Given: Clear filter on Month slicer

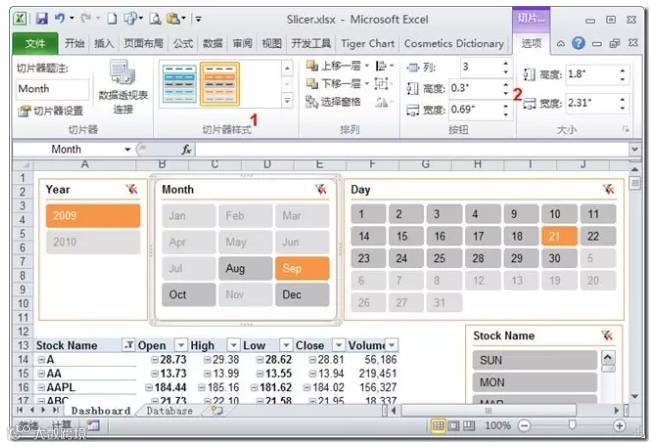Looking at the screenshot, I should pos(321,190).
